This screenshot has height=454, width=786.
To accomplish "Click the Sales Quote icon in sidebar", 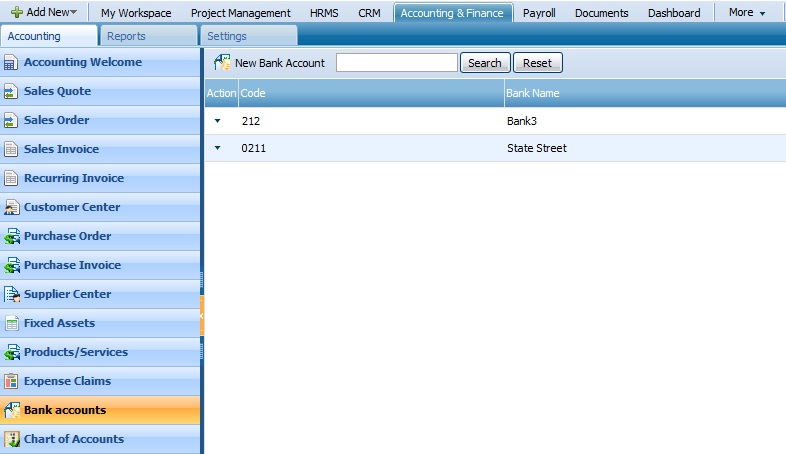I will pyautogui.click(x=11, y=92).
